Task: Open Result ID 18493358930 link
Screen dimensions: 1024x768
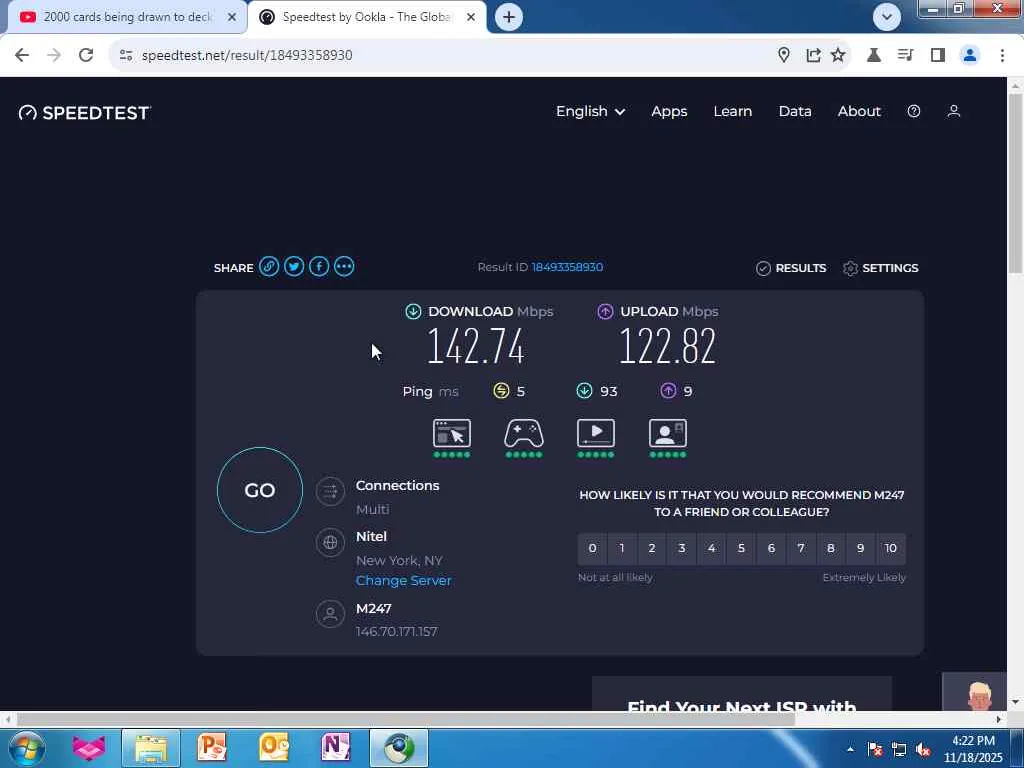Action: tap(567, 267)
